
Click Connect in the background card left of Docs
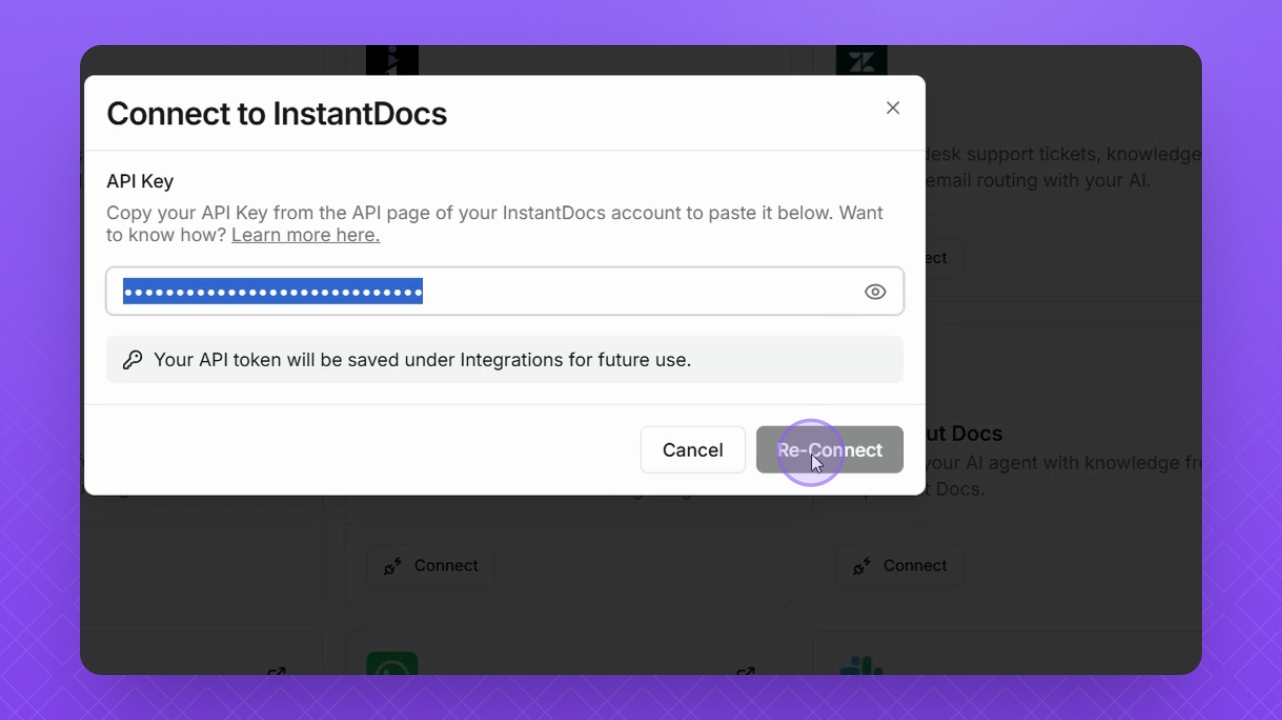431,566
